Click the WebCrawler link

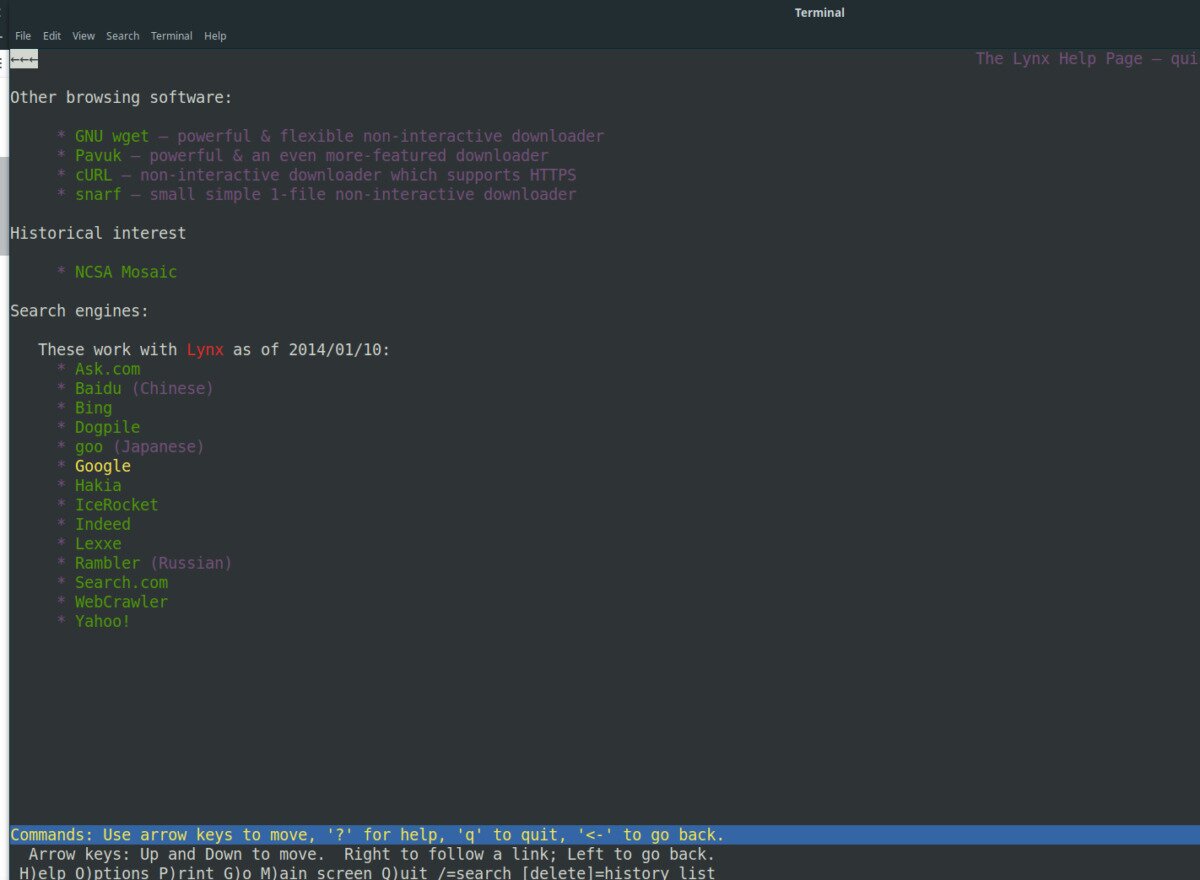tap(121, 602)
